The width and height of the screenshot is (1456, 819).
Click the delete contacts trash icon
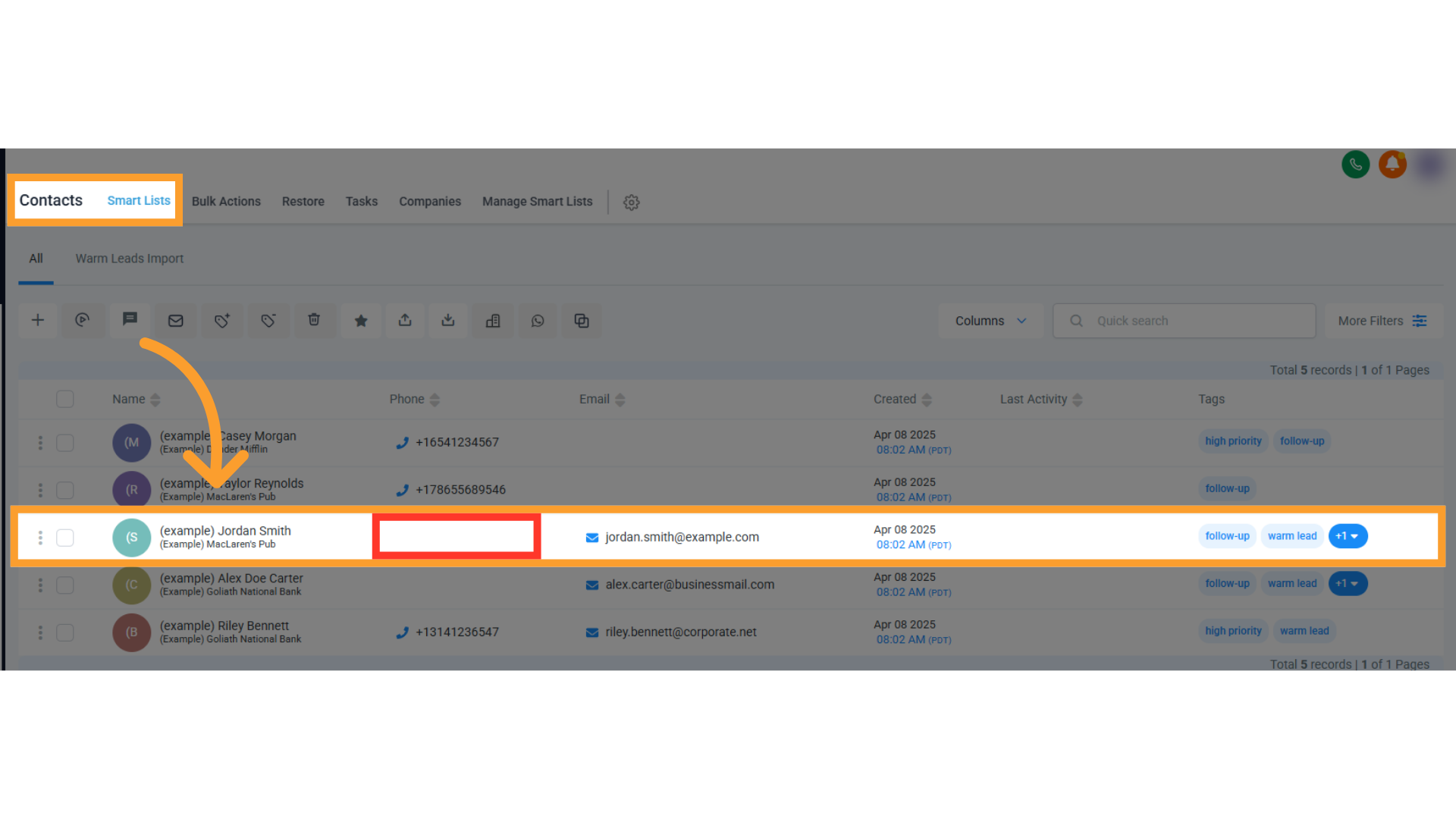click(x=314, y=320)
